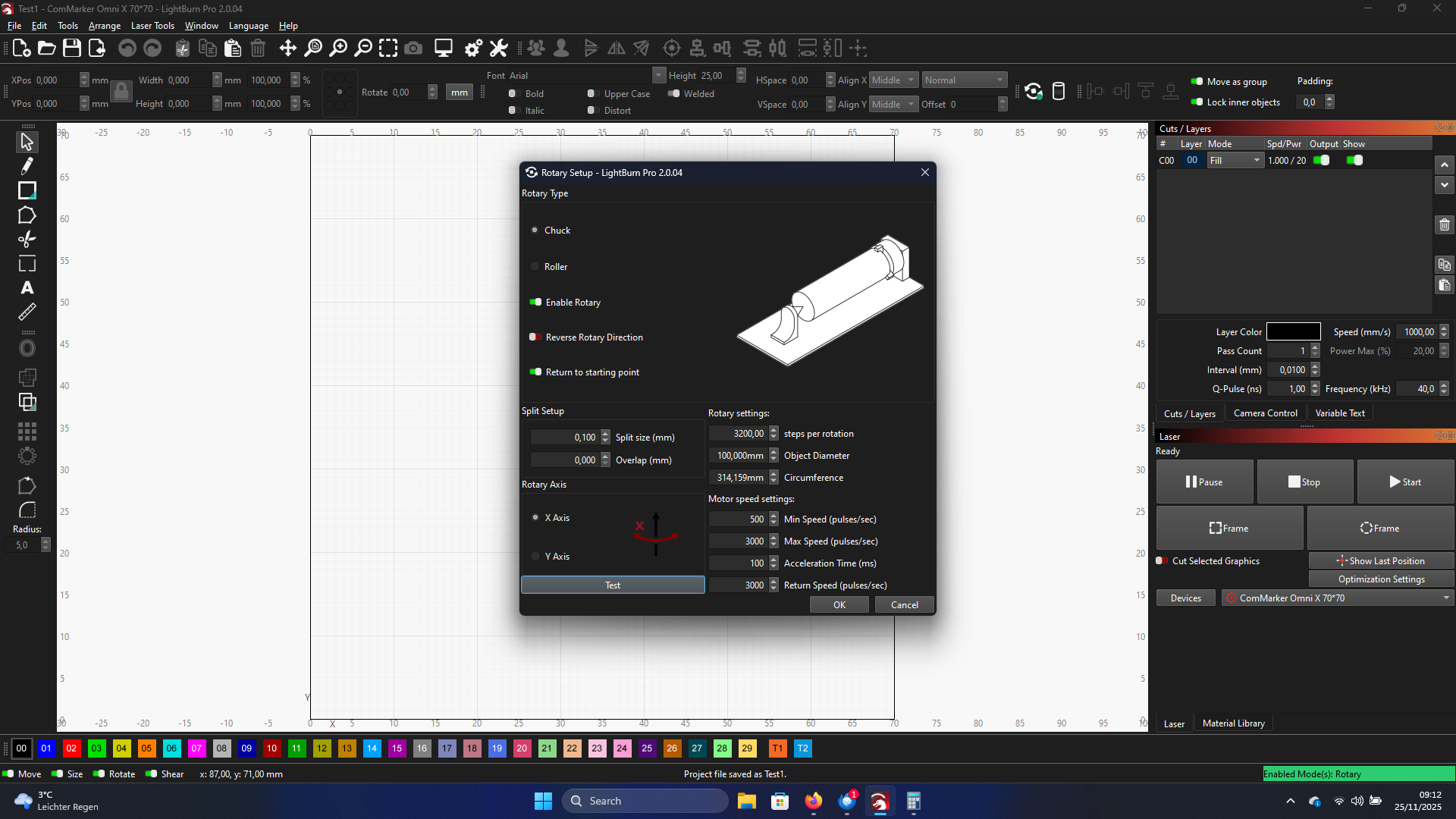Select the Draw Lines pencil tool
1456x819 pixels.
[x=27, y=166]
